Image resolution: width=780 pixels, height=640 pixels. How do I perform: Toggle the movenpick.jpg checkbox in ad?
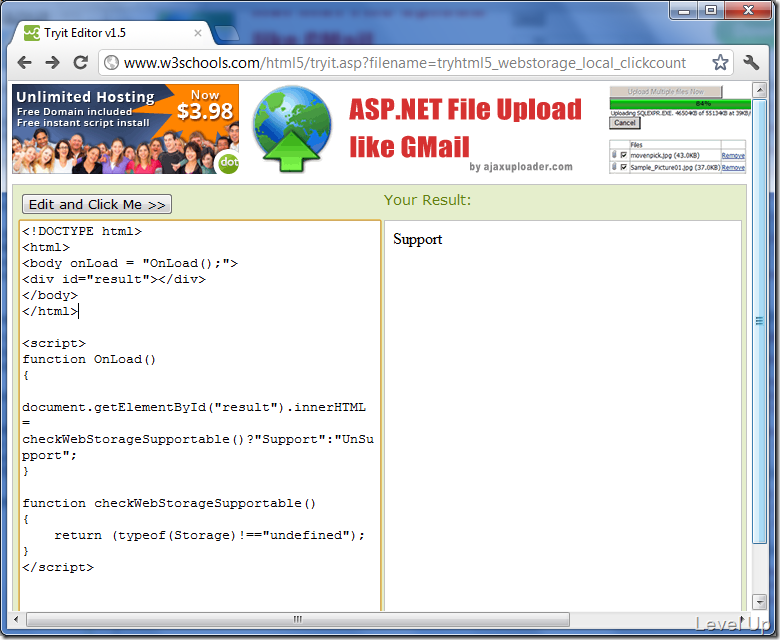point(623,155)
